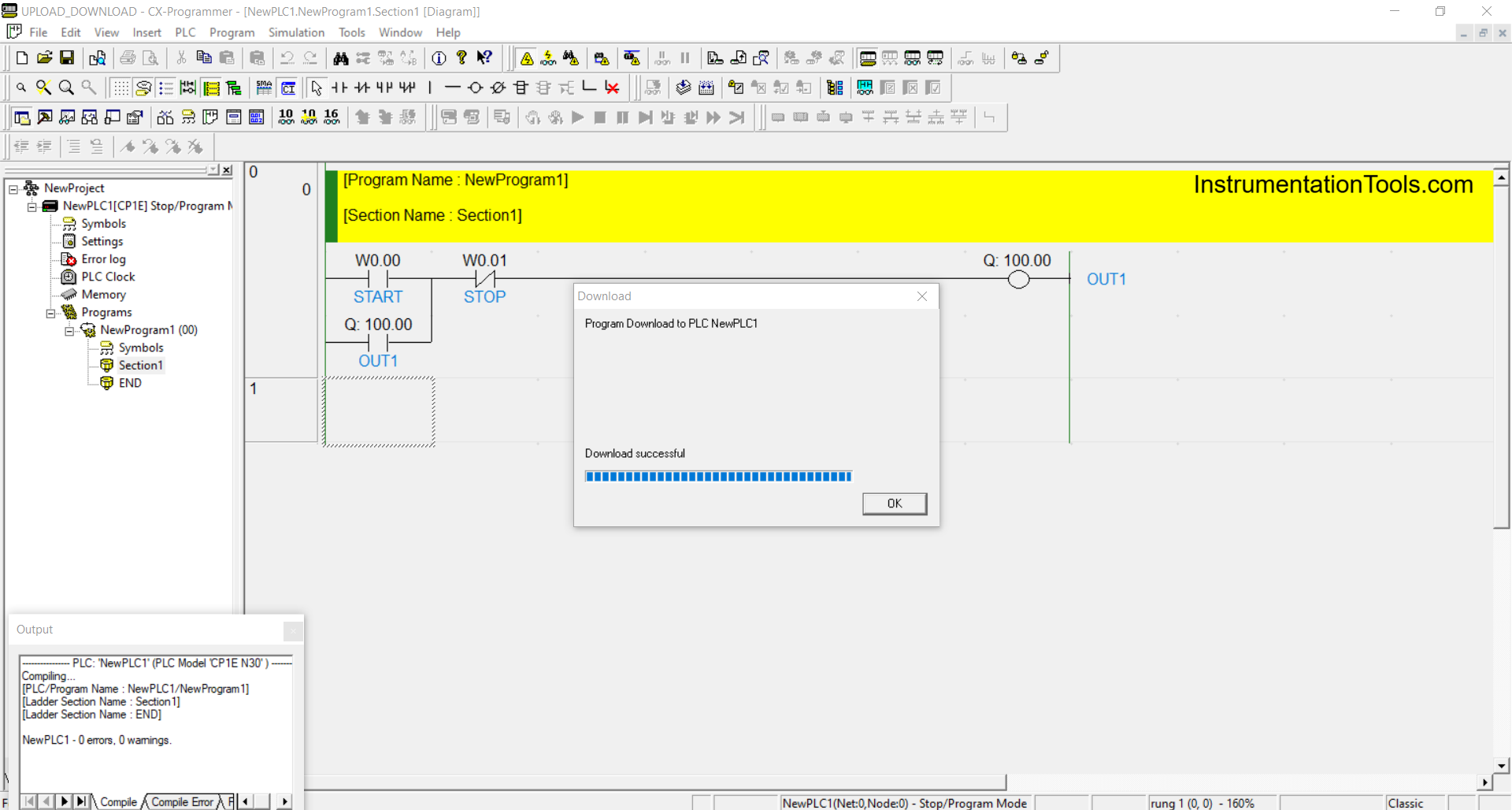
Task: Toggle Monitor in Hex button
Action: click(x=332, y=117)
